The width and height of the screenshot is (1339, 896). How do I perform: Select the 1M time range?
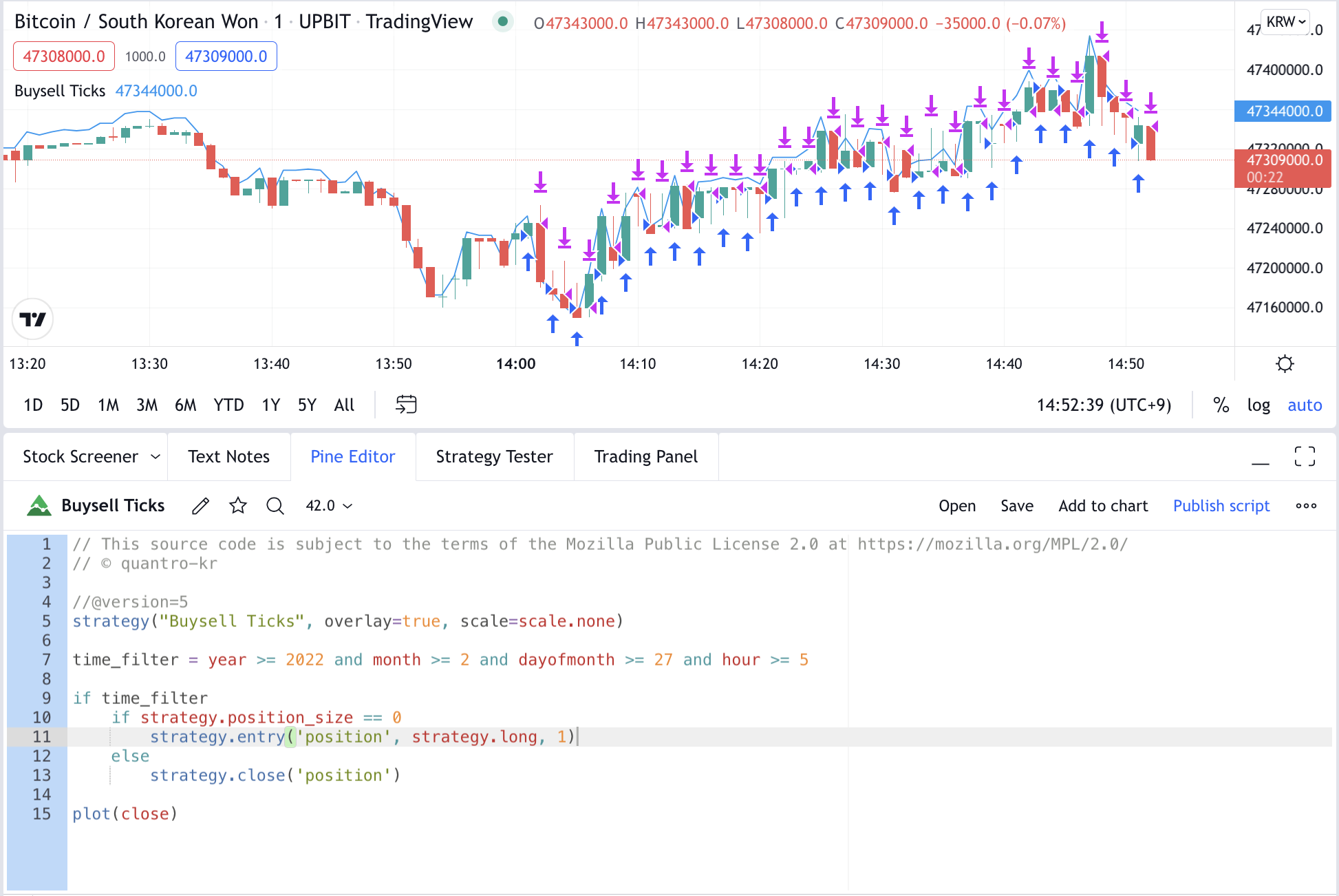(x=108, y=405)
